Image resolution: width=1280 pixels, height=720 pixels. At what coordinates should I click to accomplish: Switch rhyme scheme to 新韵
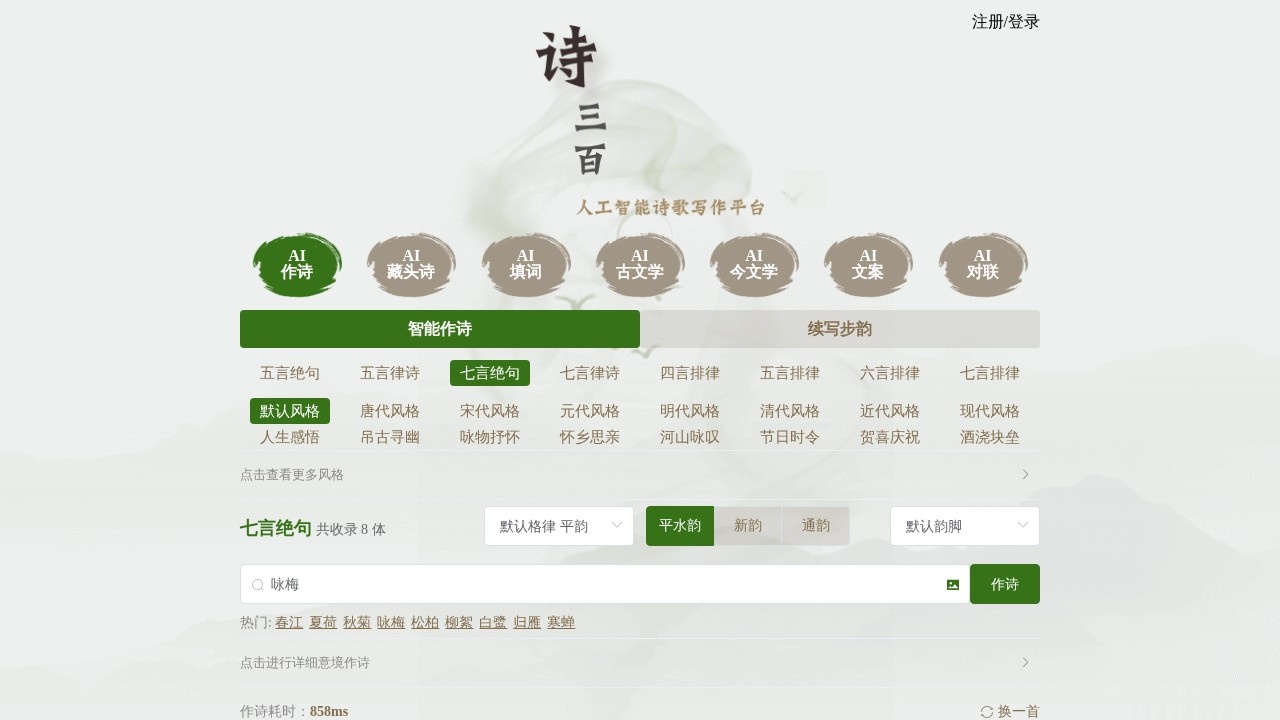(x=748, y=525)
